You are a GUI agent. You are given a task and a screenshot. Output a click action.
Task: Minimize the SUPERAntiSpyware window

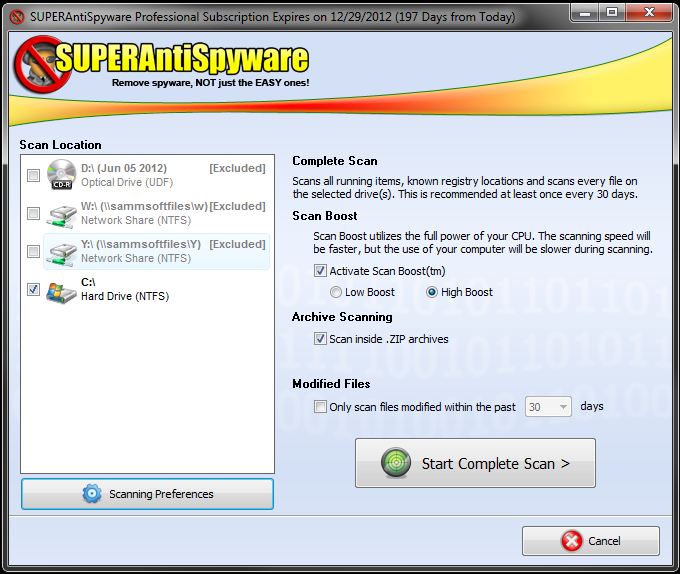coord(585,13)
